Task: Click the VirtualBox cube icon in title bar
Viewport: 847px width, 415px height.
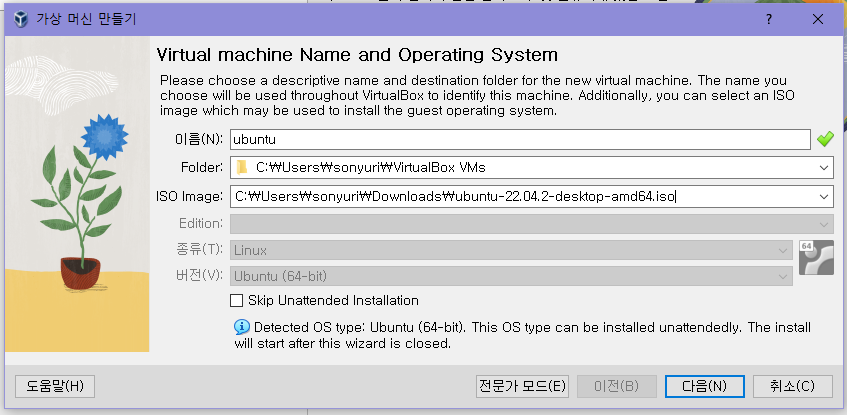Action: (x=21, y=19)
